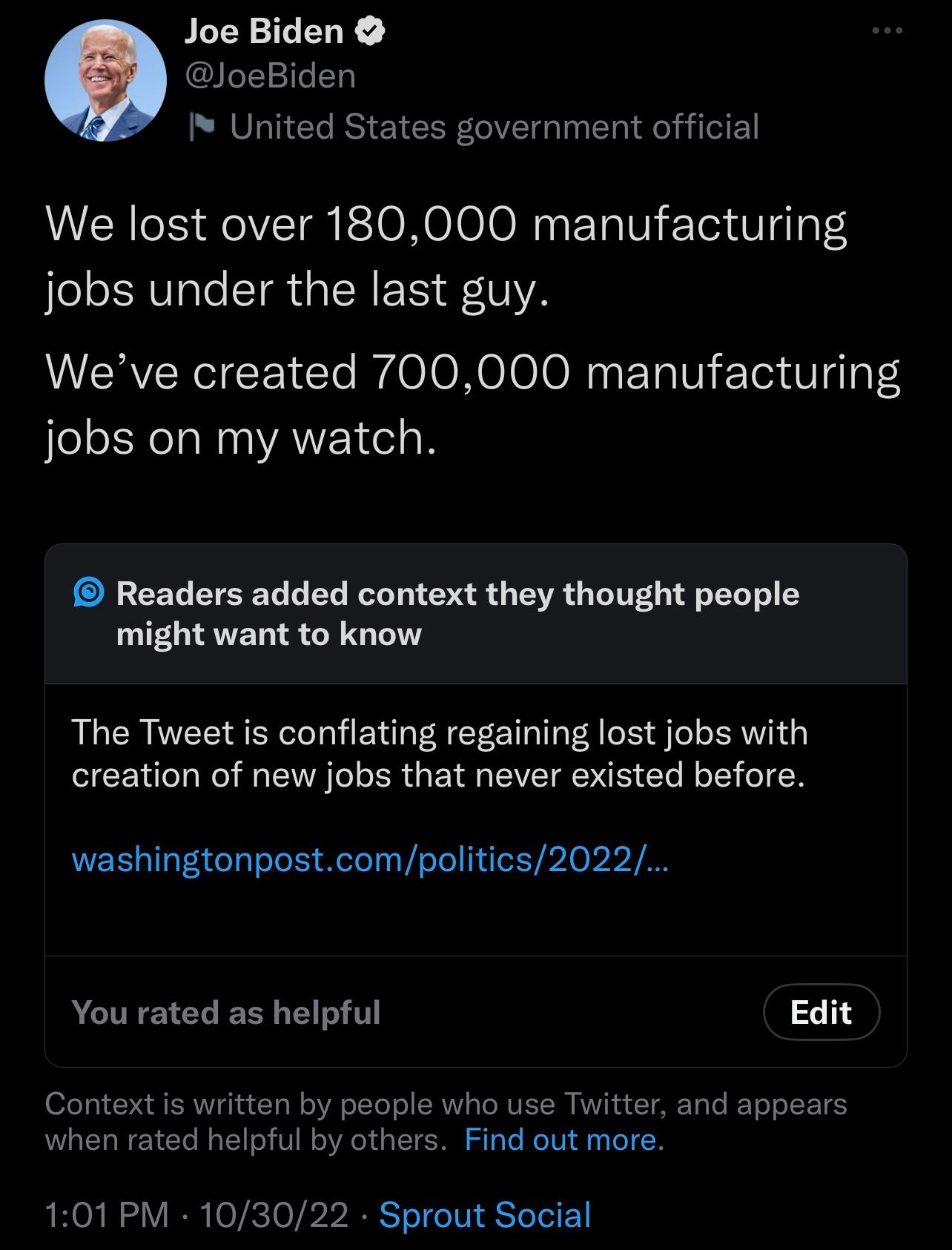The height and width of the screenshot is (1250, 952).
Task: Select the Readers added context heading
Action: (x=457, y=614)
